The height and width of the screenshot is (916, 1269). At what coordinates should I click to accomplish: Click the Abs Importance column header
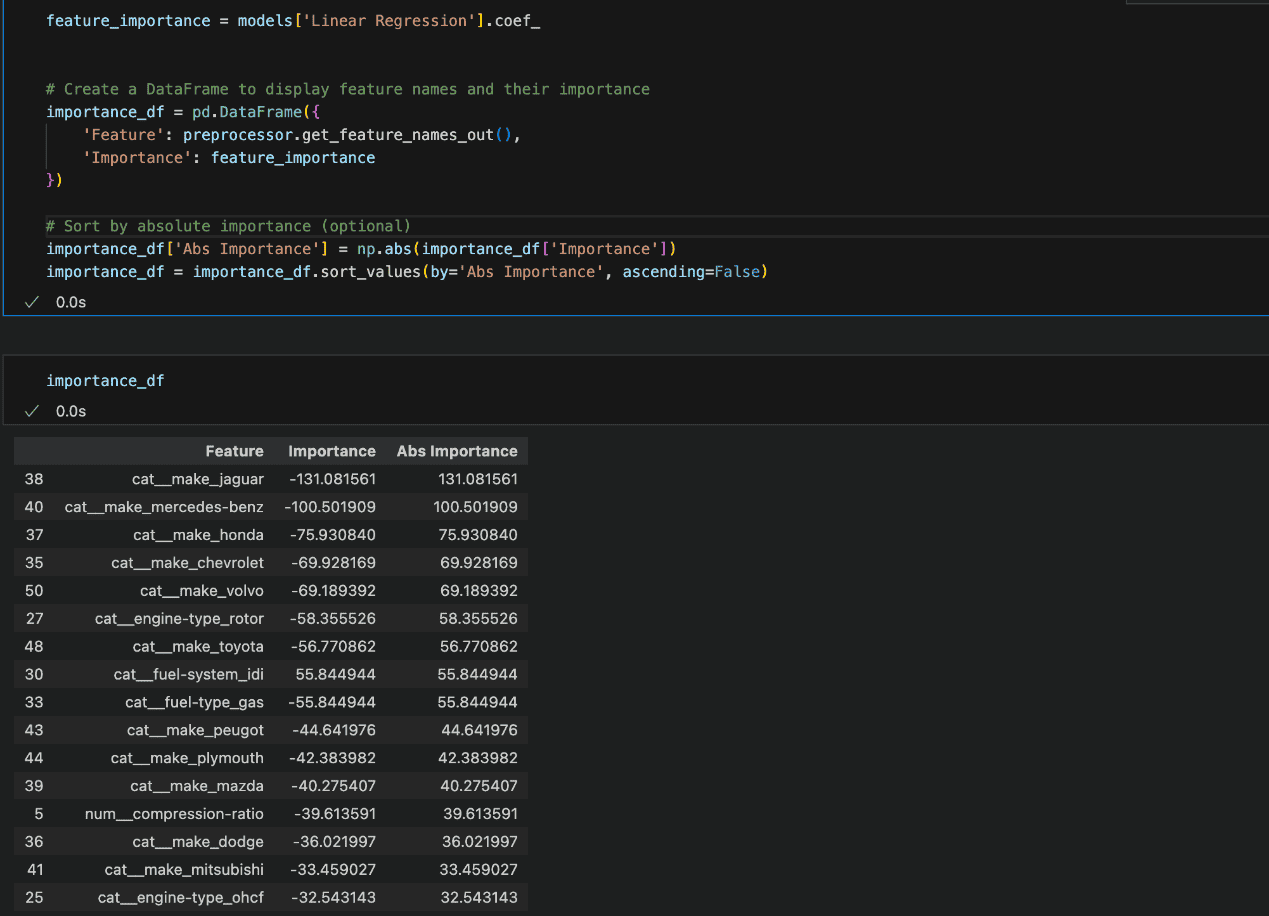457,451
